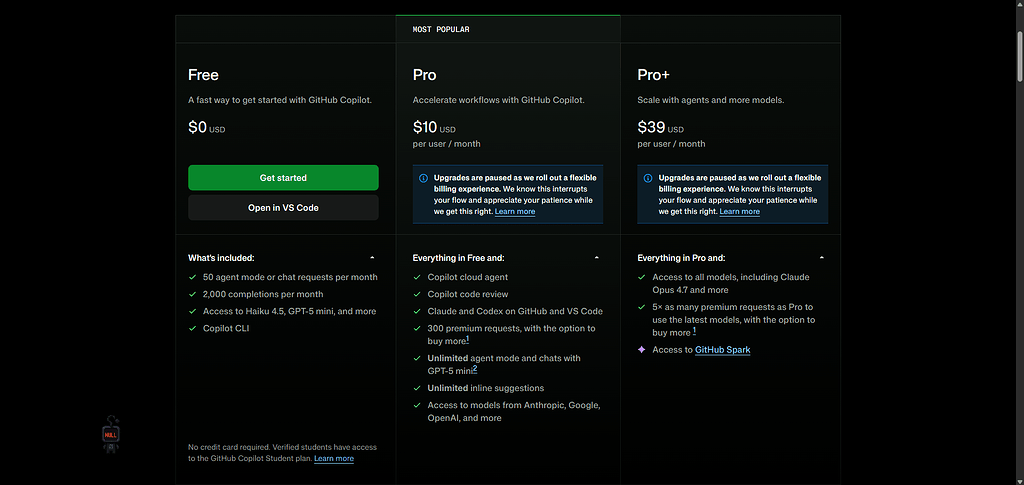Open footnote 1 after Pro premium requests
The image size is (1024, 485).
pyautogui.click(x=468, y=340)
